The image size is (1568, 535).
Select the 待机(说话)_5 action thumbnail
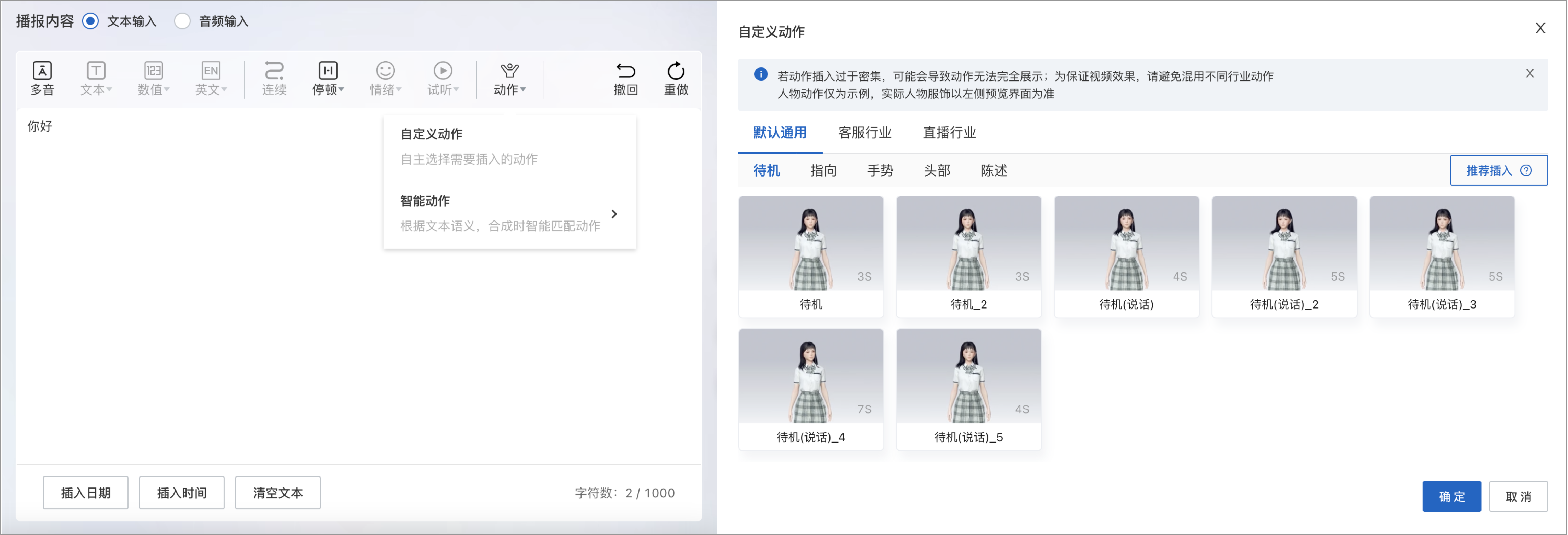pyautogui.click(x=968, y=389)
